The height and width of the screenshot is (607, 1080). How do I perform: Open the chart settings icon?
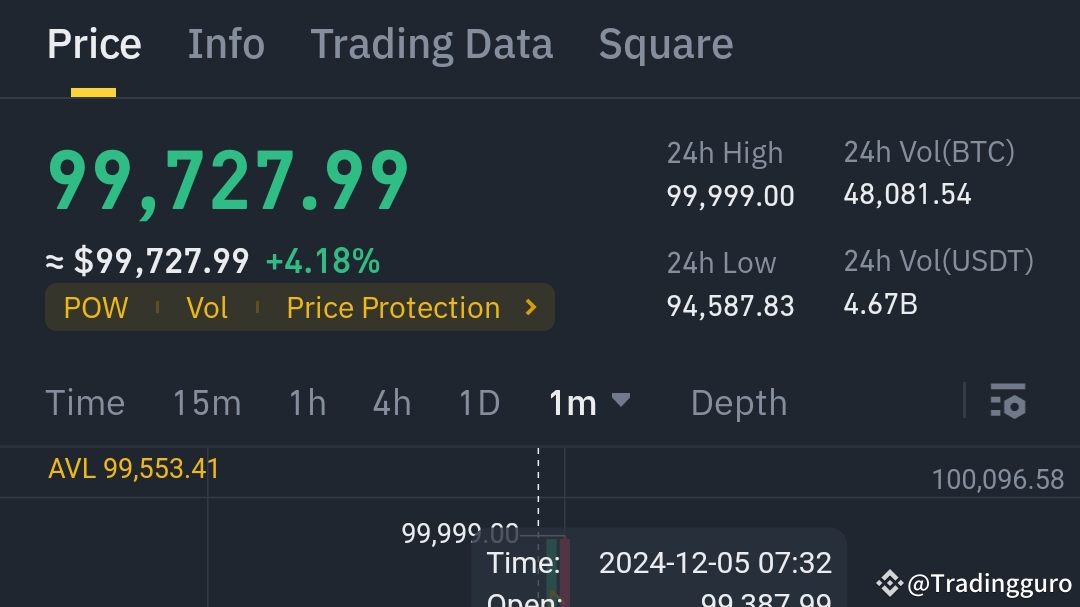click(x=1008, y=401)
